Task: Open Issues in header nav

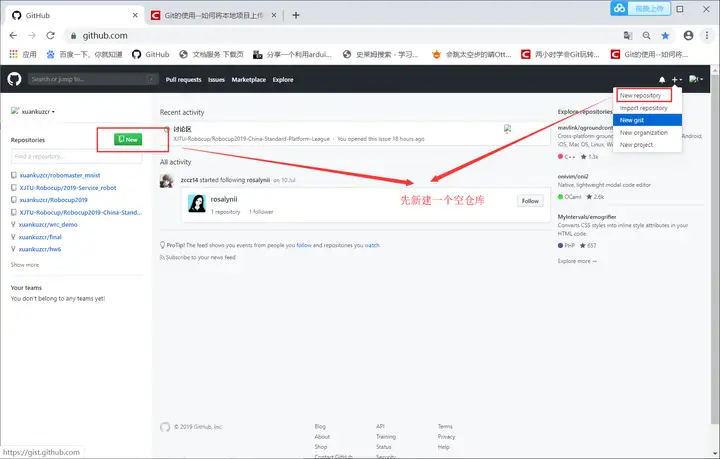Action: coord(216,79)
